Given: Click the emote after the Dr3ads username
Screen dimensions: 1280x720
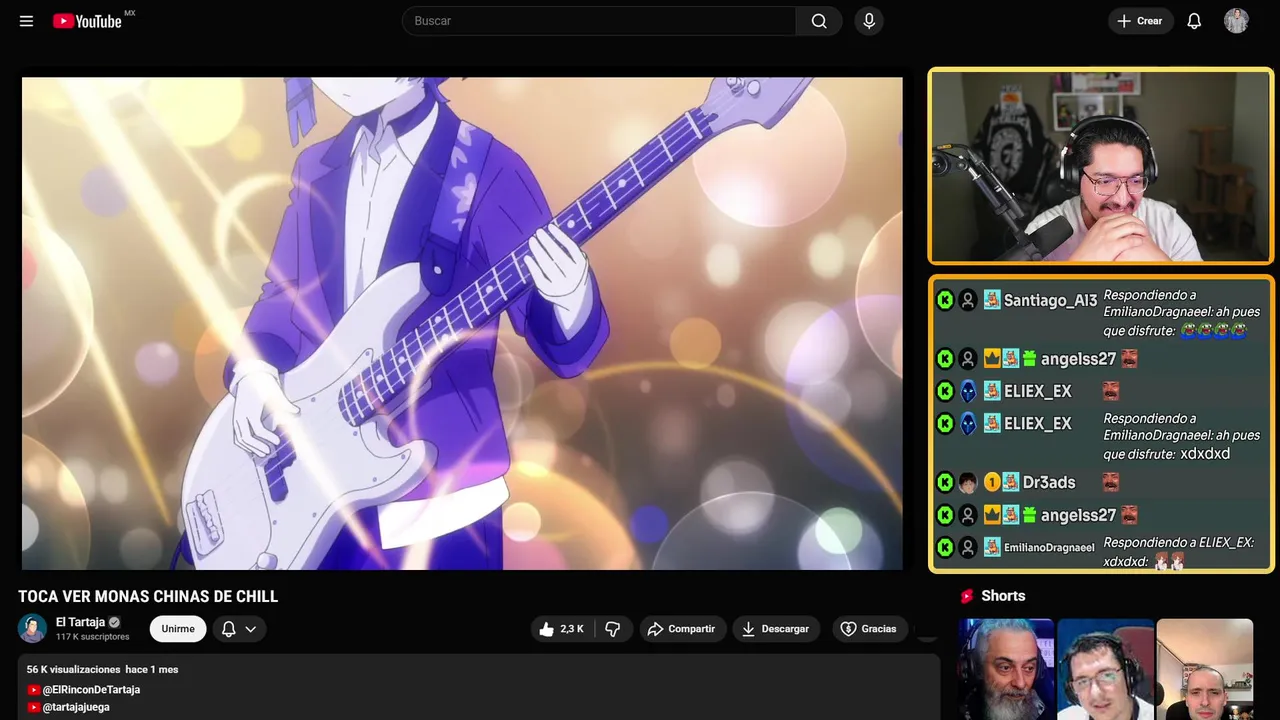Looking at the screenshot, I should [x=1110, y=482].
